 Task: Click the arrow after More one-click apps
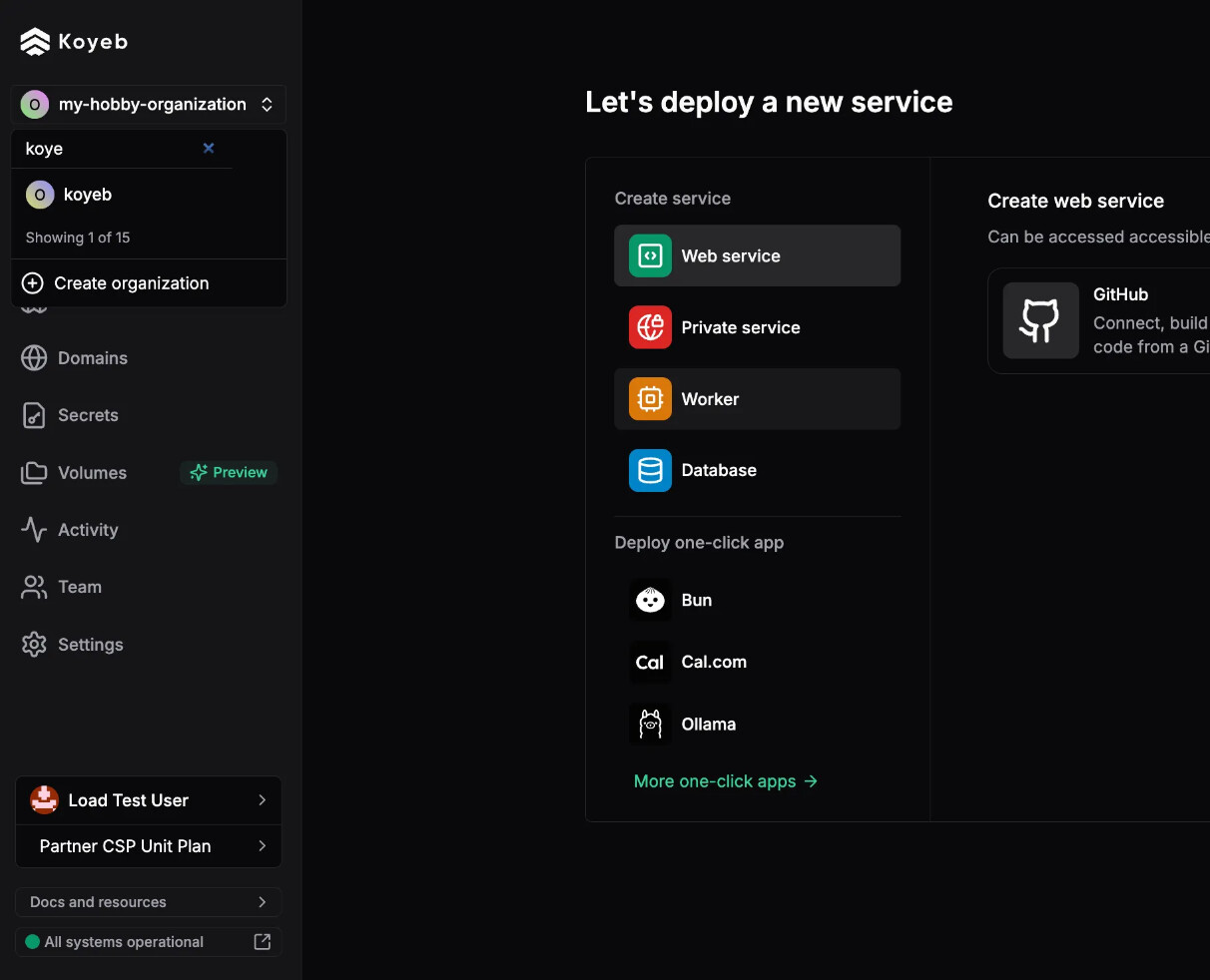click(811, 781)
